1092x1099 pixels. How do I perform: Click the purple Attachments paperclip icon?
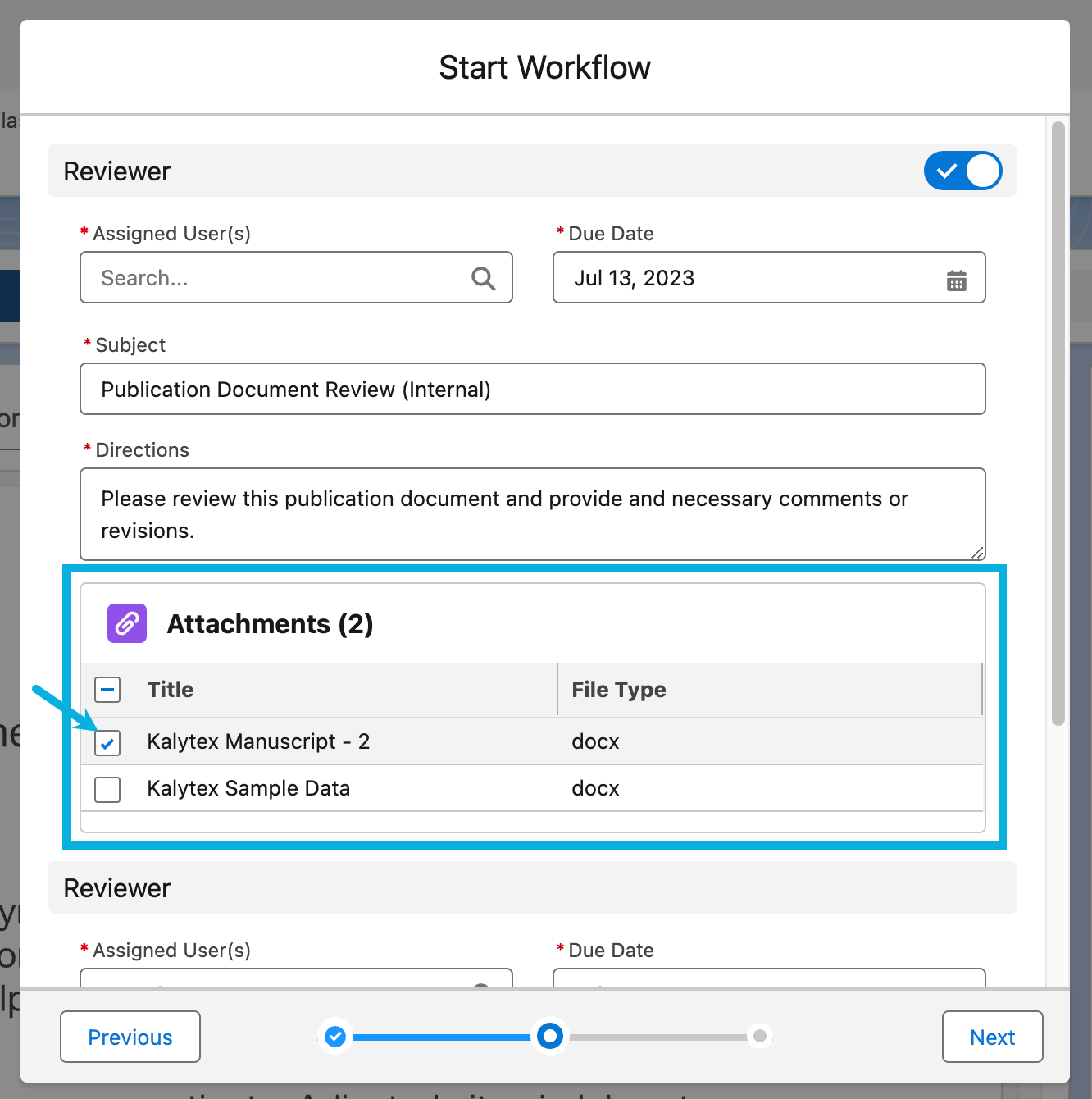point(127,624)
